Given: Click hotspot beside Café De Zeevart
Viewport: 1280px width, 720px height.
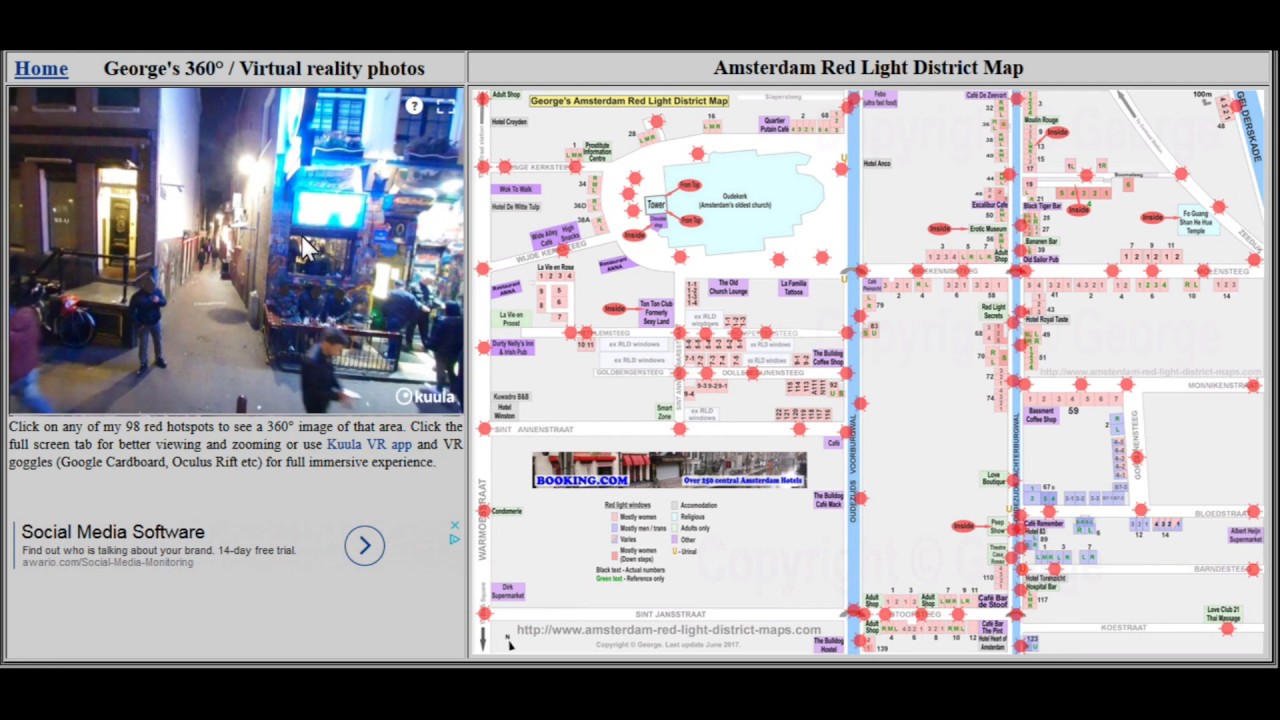Looking at the screenshot, I should 1017,99.
